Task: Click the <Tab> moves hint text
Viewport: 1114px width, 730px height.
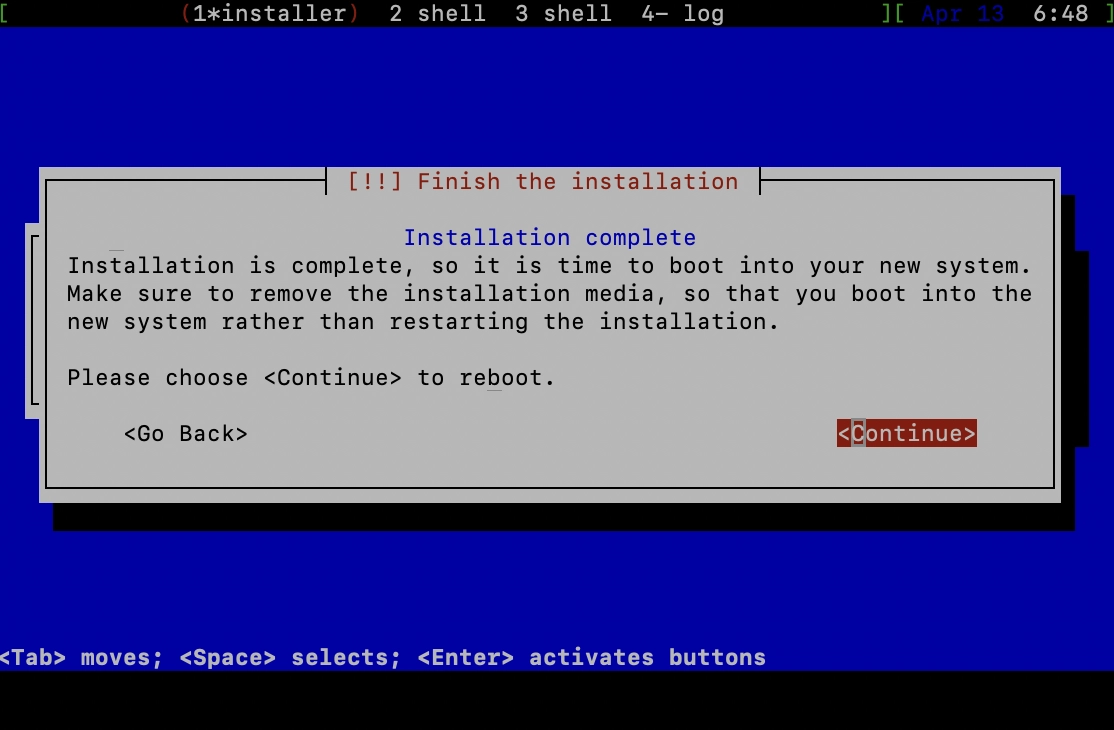Action: (81, 658)
